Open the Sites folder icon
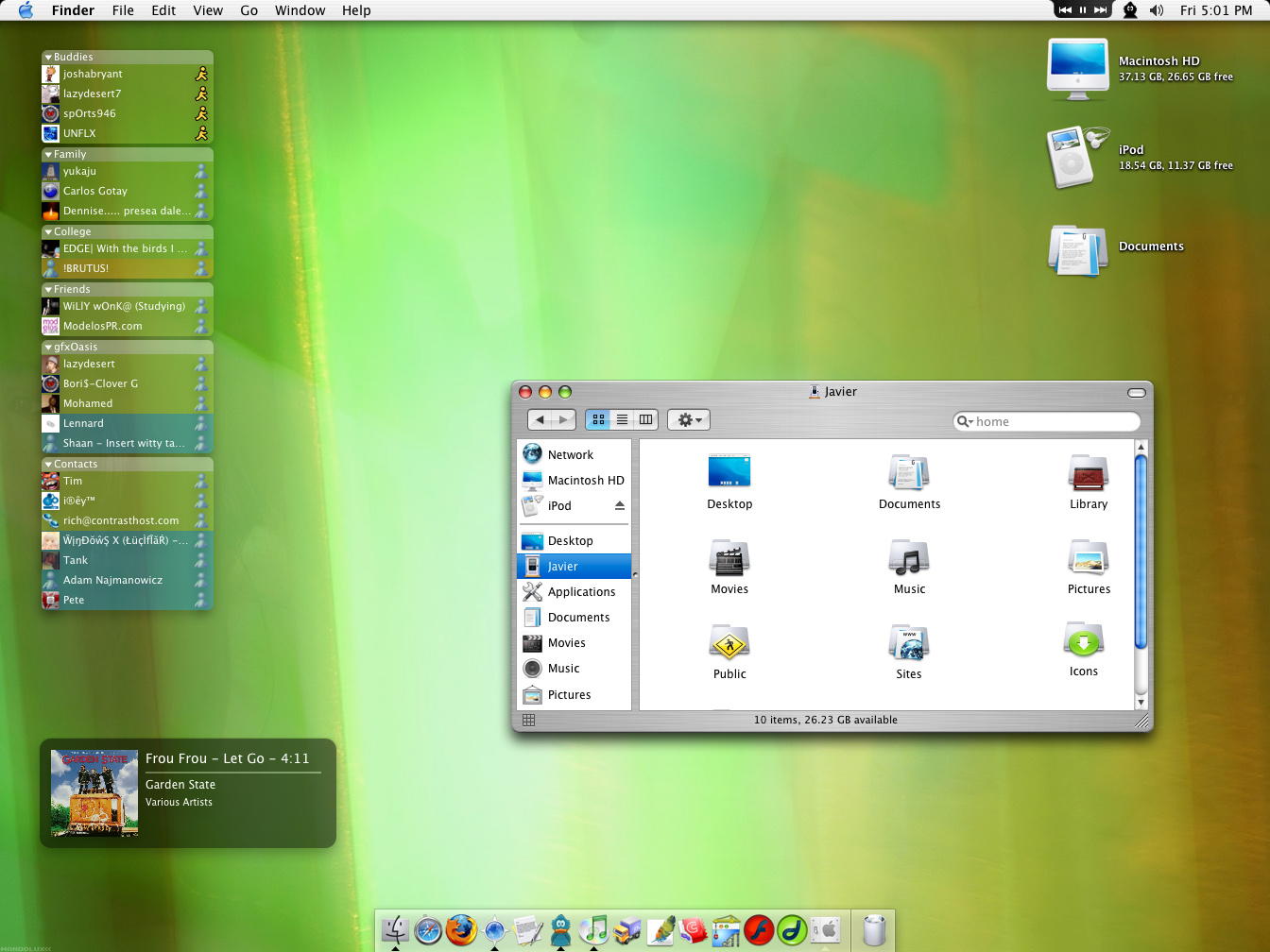This screenshot has width=1270, height=952. point(909,642)
